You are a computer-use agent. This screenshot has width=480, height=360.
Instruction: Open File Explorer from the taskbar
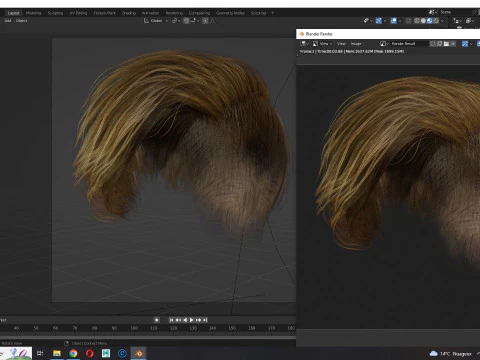click(x=57, y=353)
